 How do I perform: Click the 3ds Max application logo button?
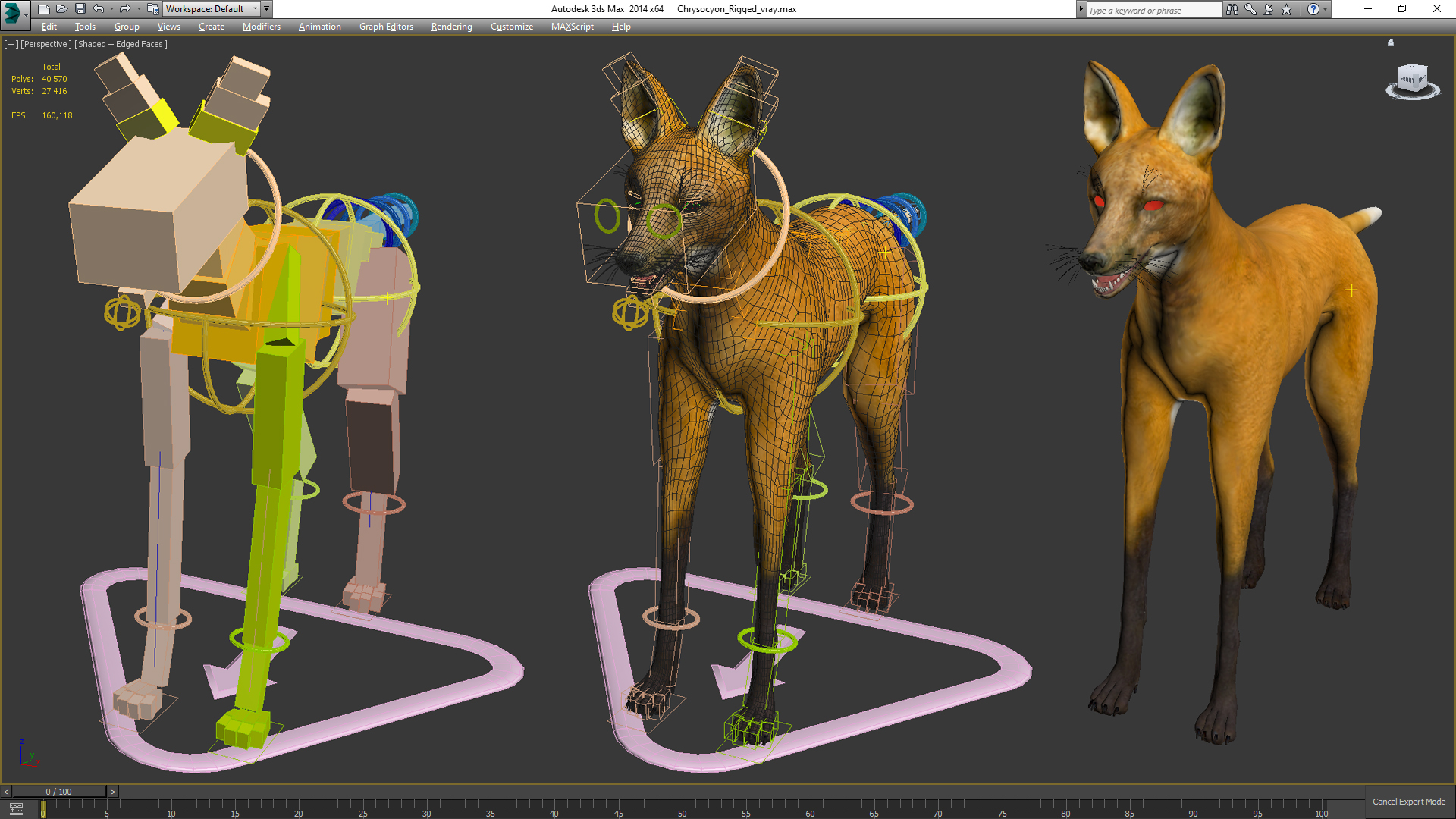coord(13,11)
